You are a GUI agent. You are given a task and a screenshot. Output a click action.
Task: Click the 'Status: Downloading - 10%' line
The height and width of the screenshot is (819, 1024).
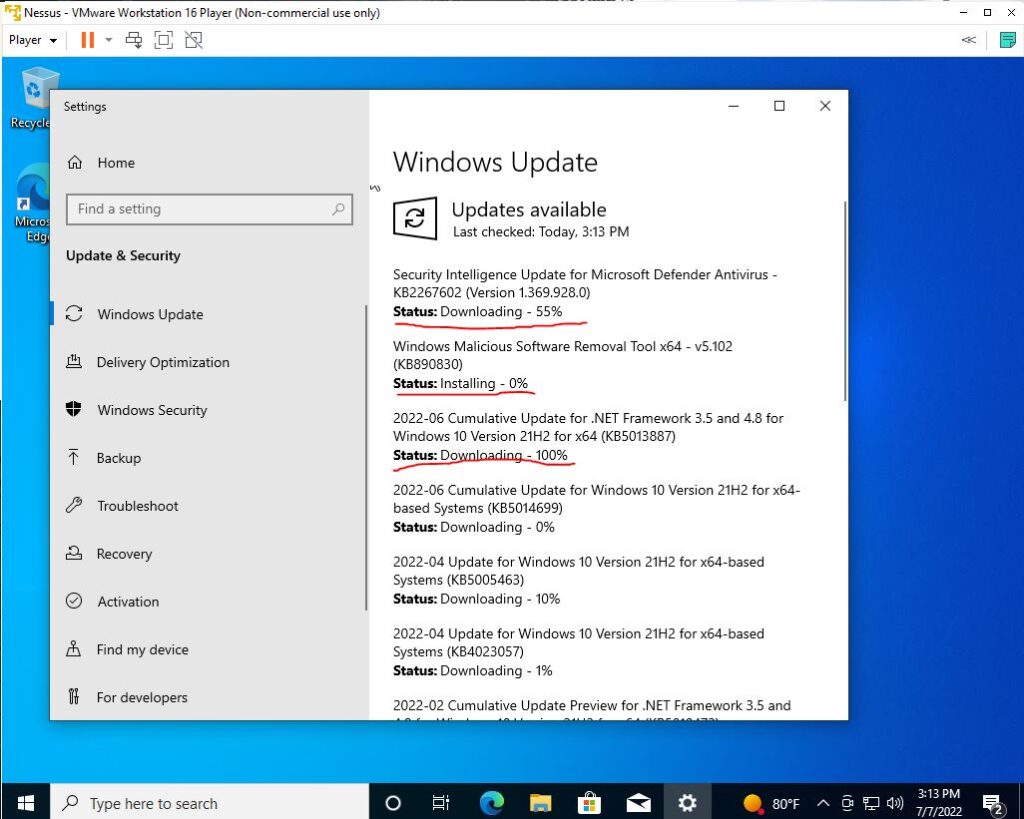(x=477, y=599)
